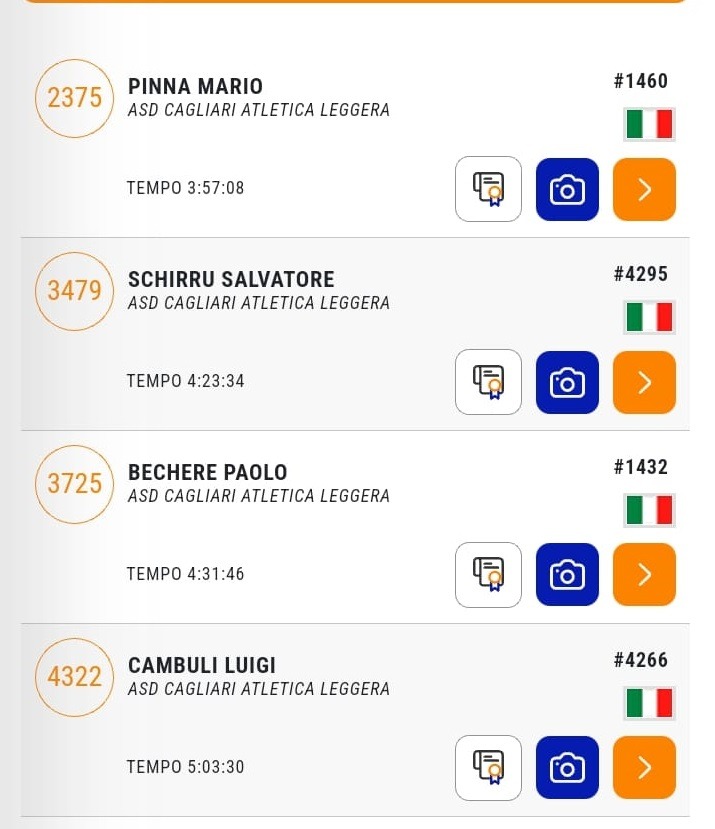Select the PINNA MARIO name
The width and height of the screenshot is (715, 829).
click(x=195, y=86)
